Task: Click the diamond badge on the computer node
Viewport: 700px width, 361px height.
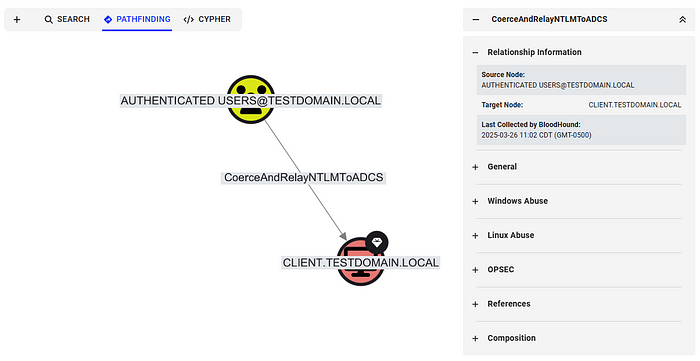Action: click(377, 243)
